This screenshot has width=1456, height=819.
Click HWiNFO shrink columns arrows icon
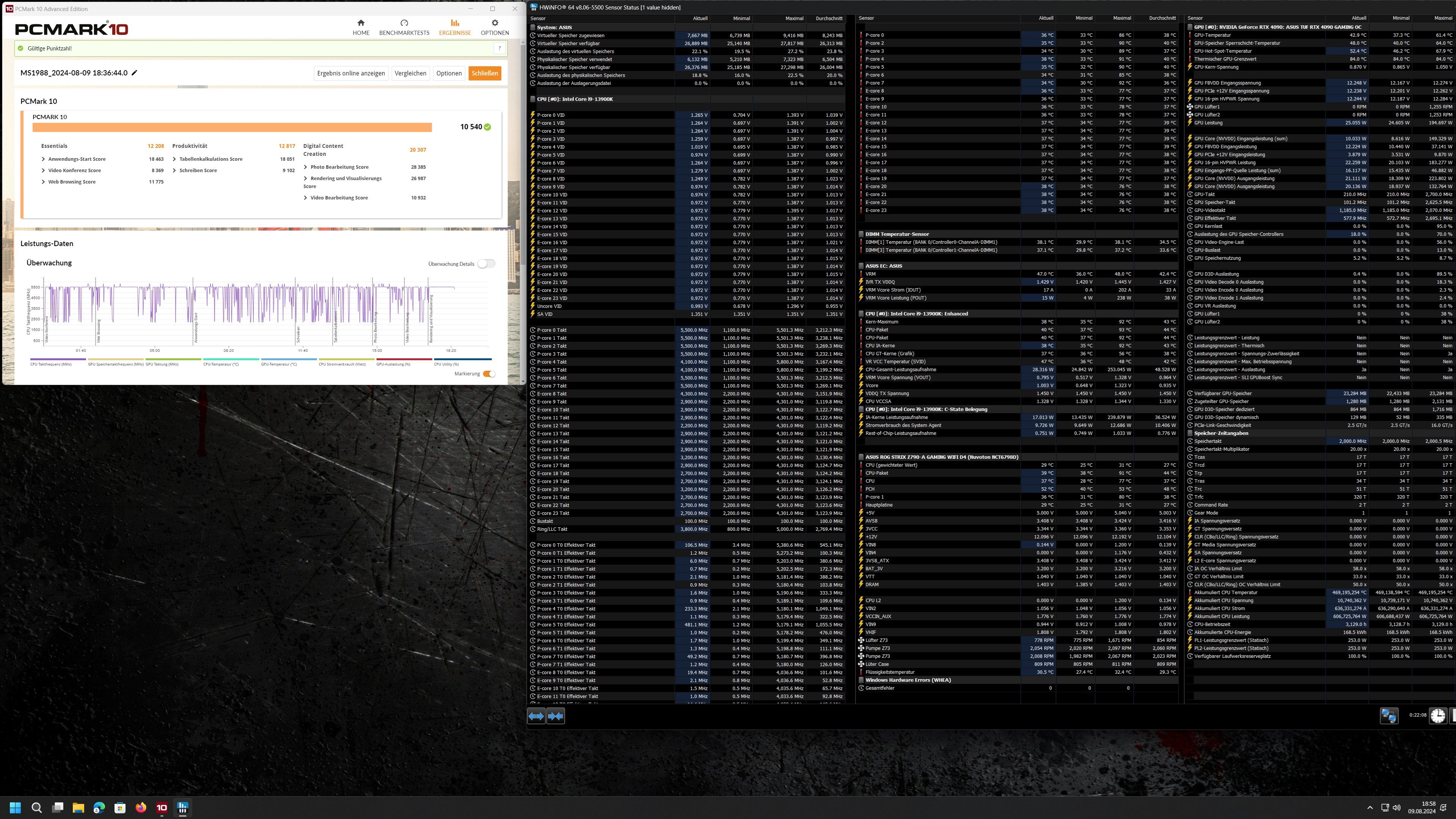(555, 716)
